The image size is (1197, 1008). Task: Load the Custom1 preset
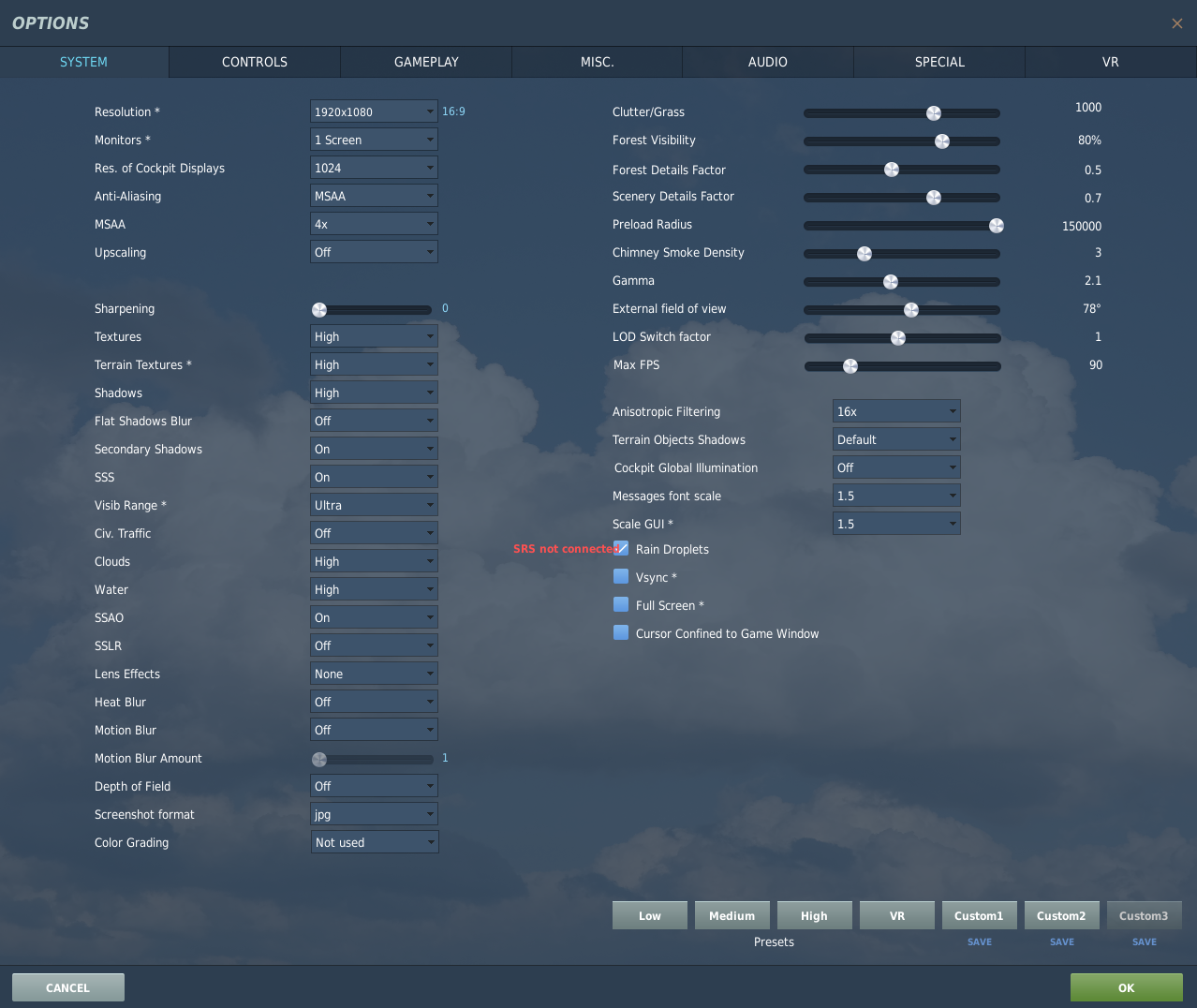pyautogui.click(x=980, y=915)
